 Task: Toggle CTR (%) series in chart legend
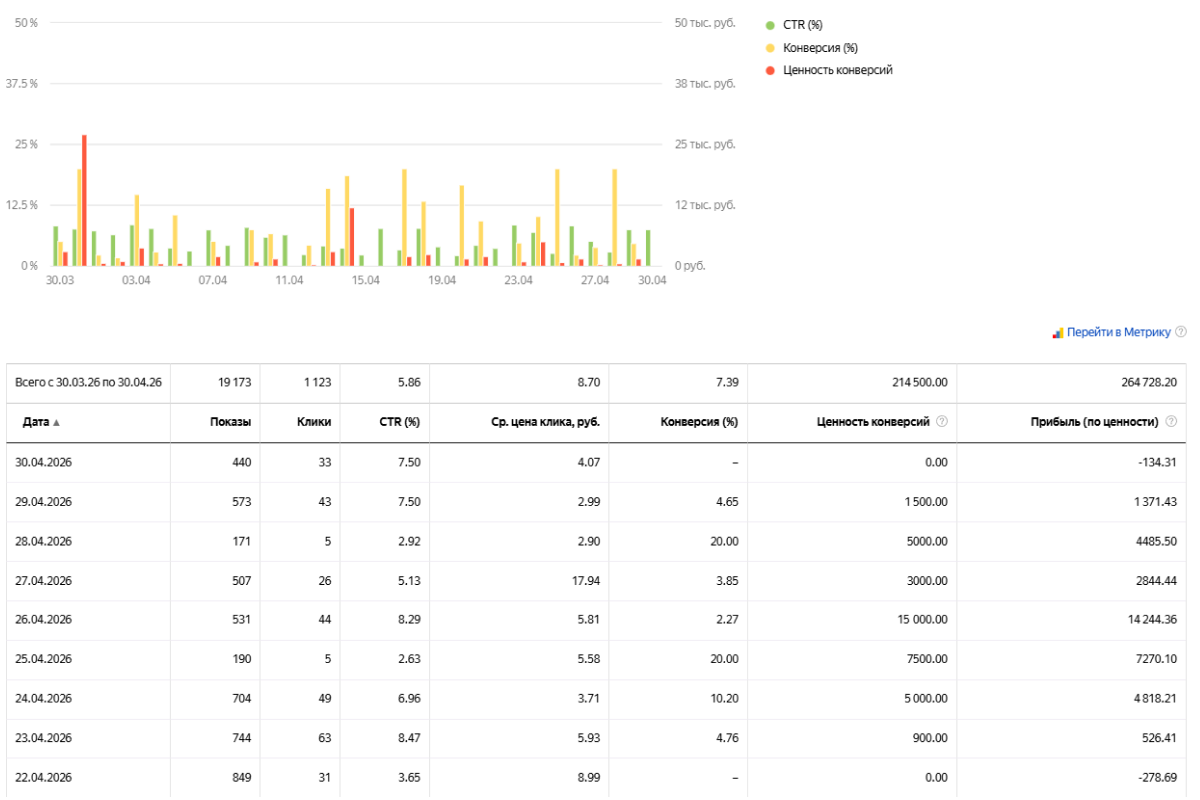tap(794, 25)
